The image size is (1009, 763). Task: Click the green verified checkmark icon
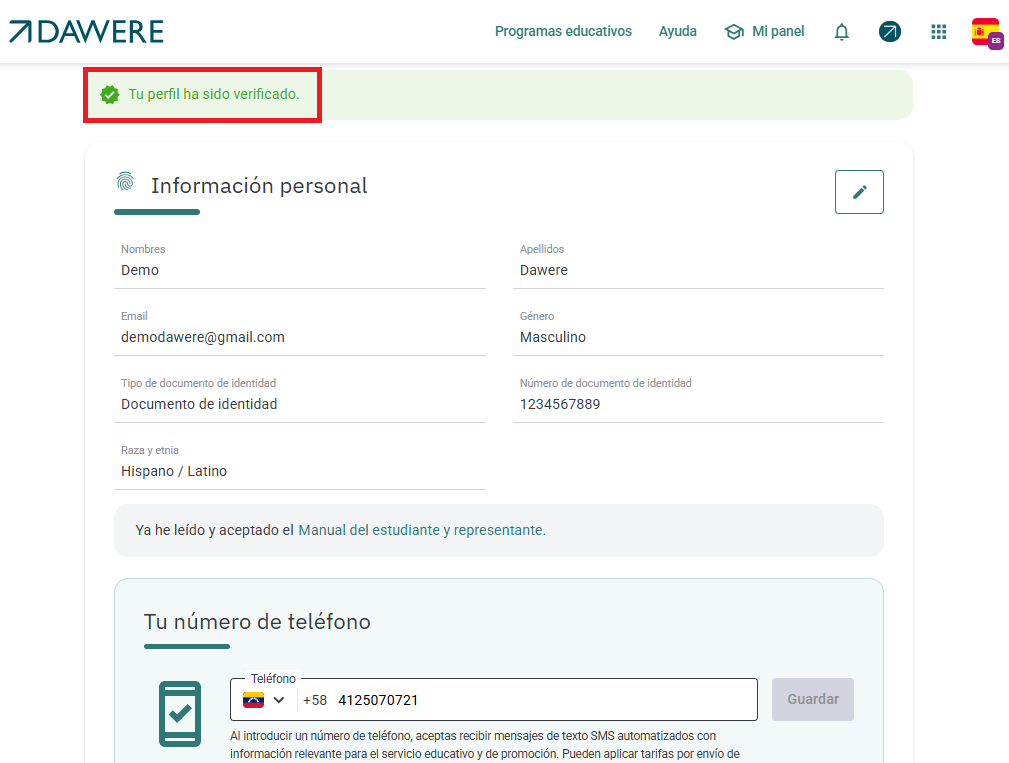(x=110, y=95)
